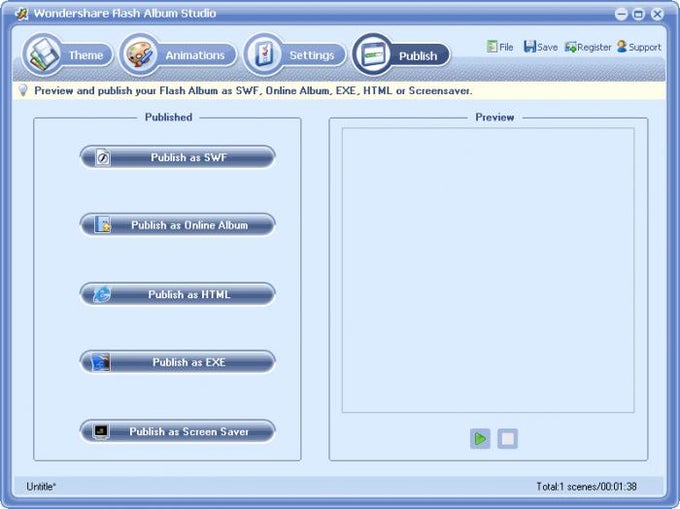Viewport: 680px width, 509px height.
Task: Click Publish as EXE
Action: (178, 362)
